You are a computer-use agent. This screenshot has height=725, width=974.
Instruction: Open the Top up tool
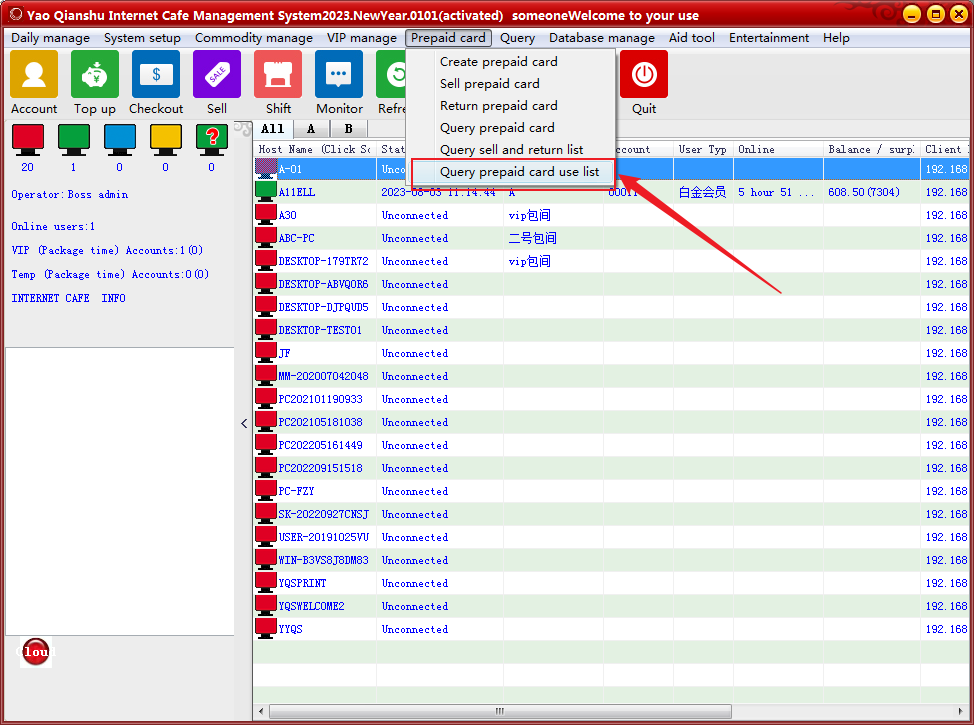tap(95, 76)
